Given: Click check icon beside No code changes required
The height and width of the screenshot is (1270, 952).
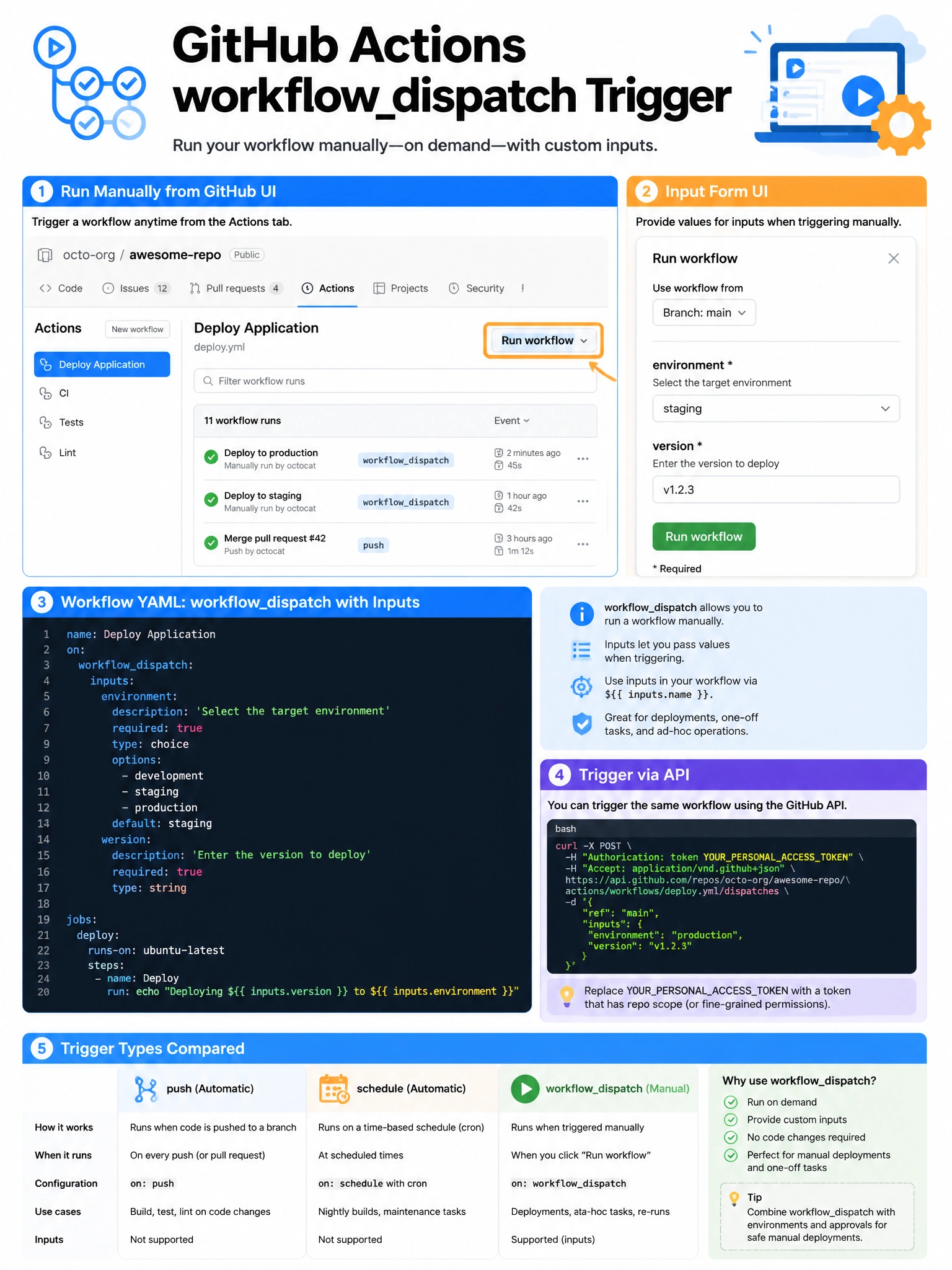Looking at the screenshot, I should pos(731,1137).
